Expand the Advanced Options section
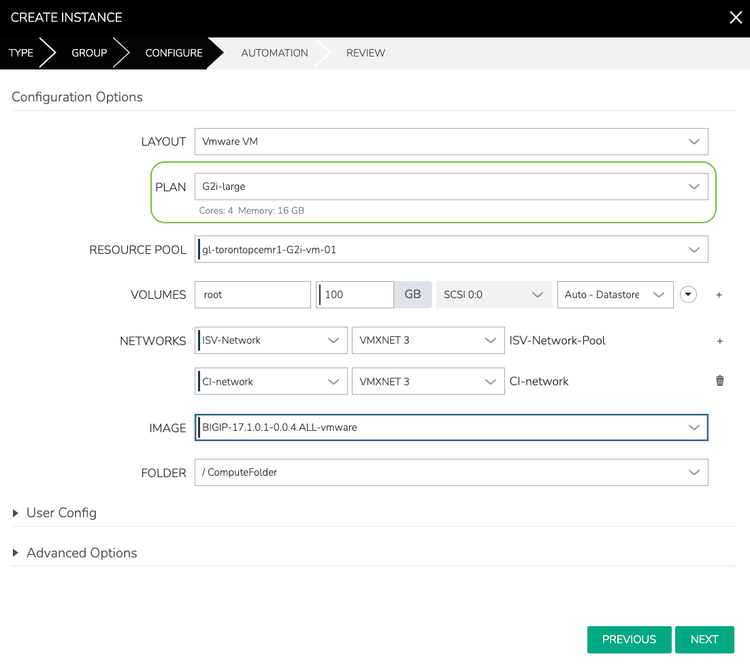Image resolution: width=750 pixels, height=665 pixels. 81,553
